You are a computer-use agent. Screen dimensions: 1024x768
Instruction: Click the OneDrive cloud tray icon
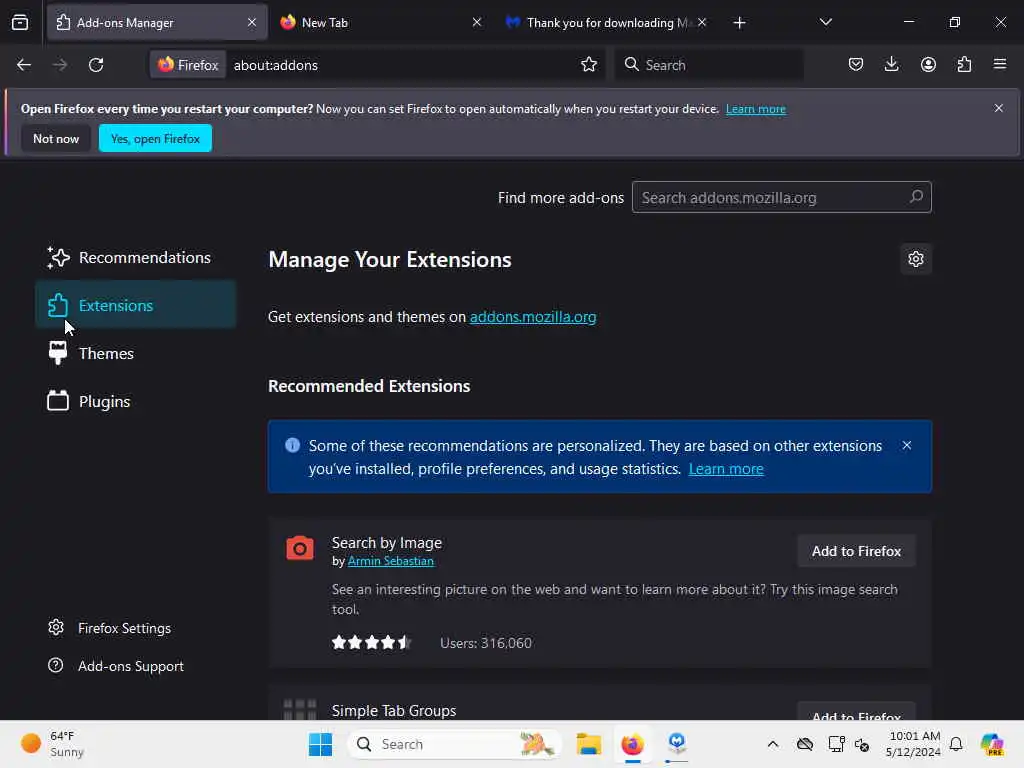click(x=805, y=744)
